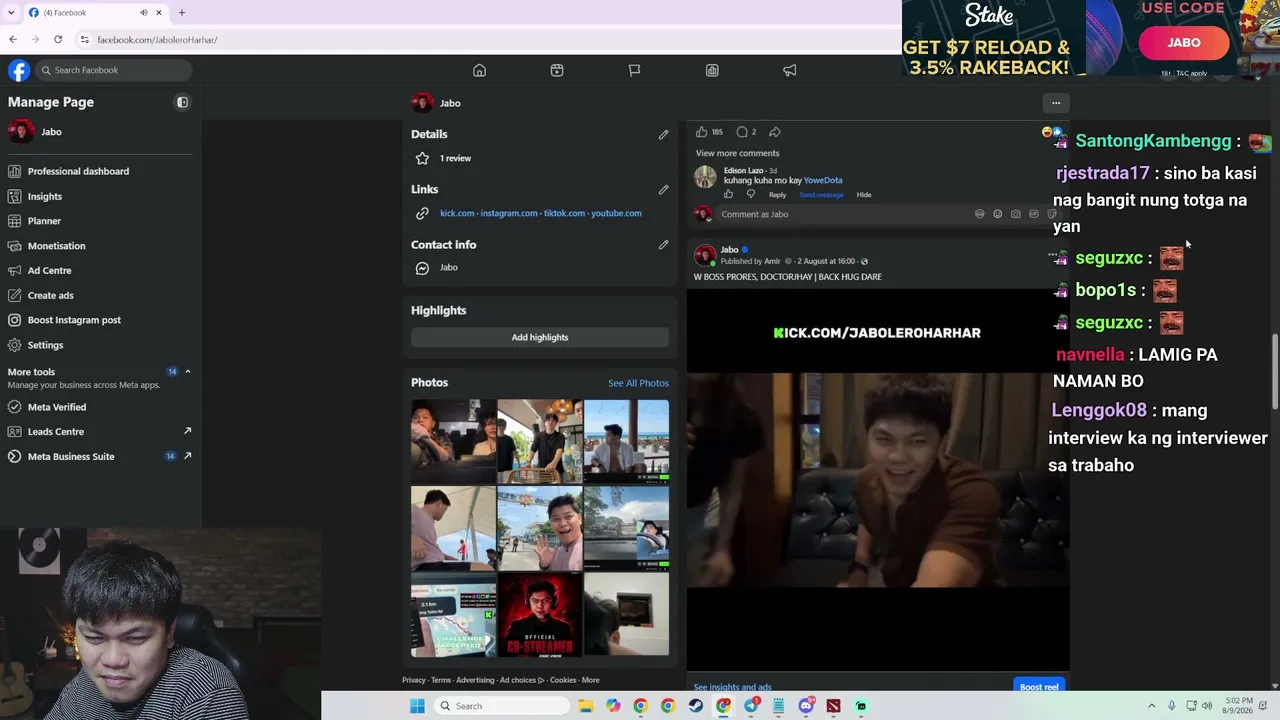Open the Windows Start menu
Viewport: 1280px width, 720px height.
[417, 706]
